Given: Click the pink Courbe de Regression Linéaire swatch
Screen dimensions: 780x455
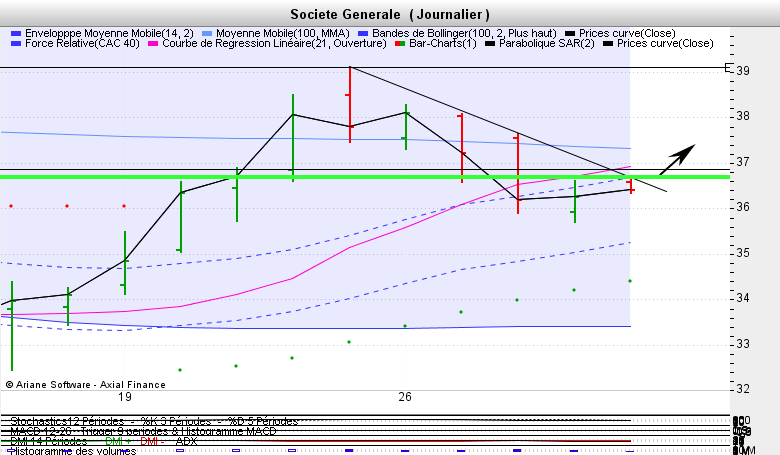Looking at the screenshot, I should click(153, 44).
